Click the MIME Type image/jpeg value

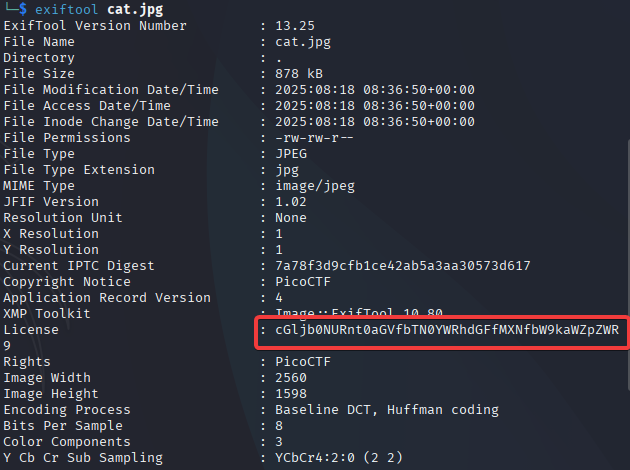[x=315, y=186]
